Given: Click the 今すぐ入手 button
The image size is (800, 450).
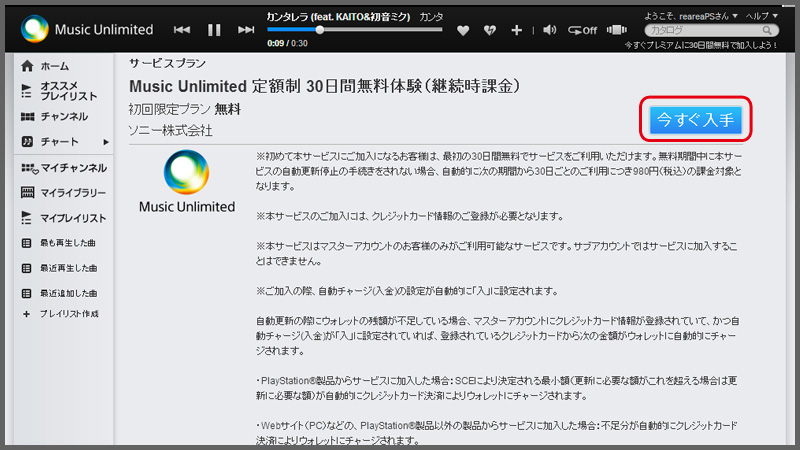Looking at the screenshot, I should (695, 119).
